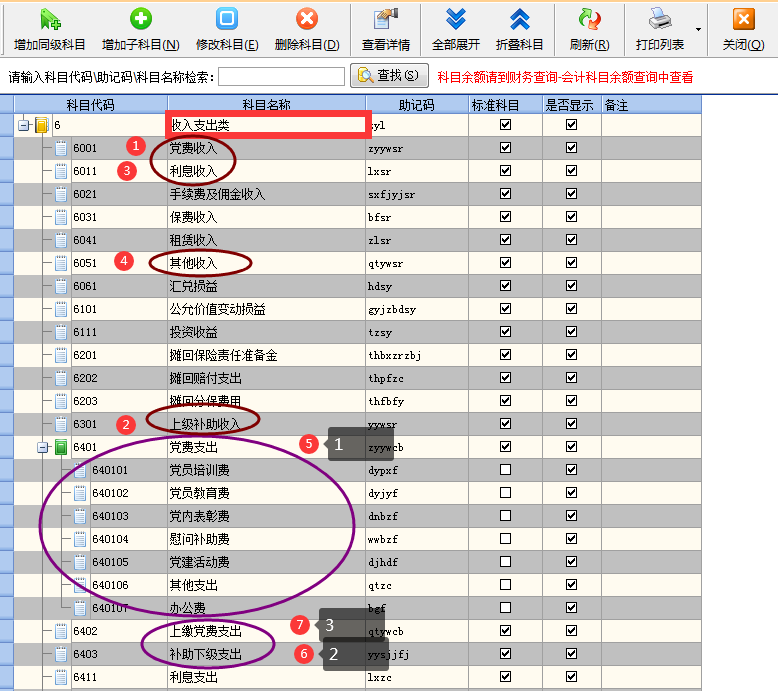Click the document icon of row 6051
This screenshot has width=778, height=691.
click(61, 263)
